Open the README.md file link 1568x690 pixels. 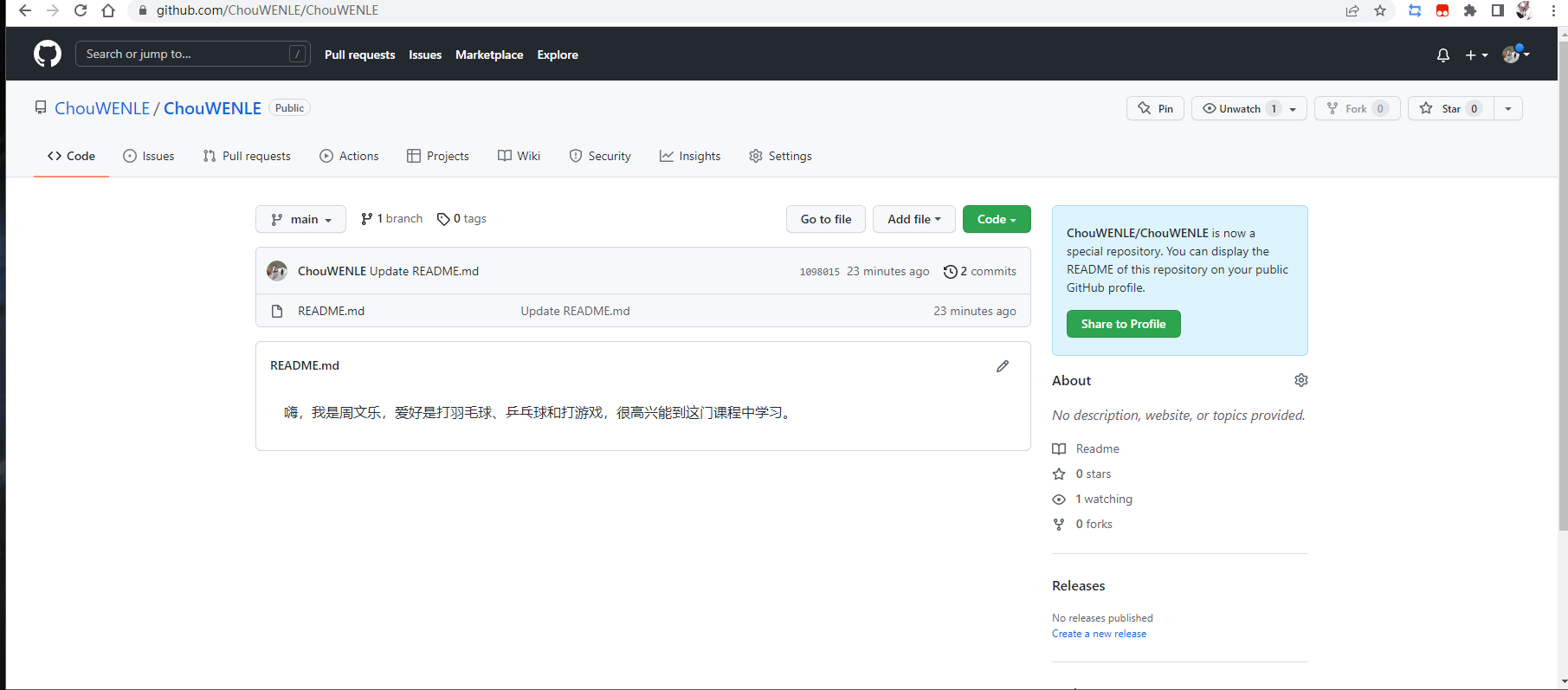(x=331, y=311)
